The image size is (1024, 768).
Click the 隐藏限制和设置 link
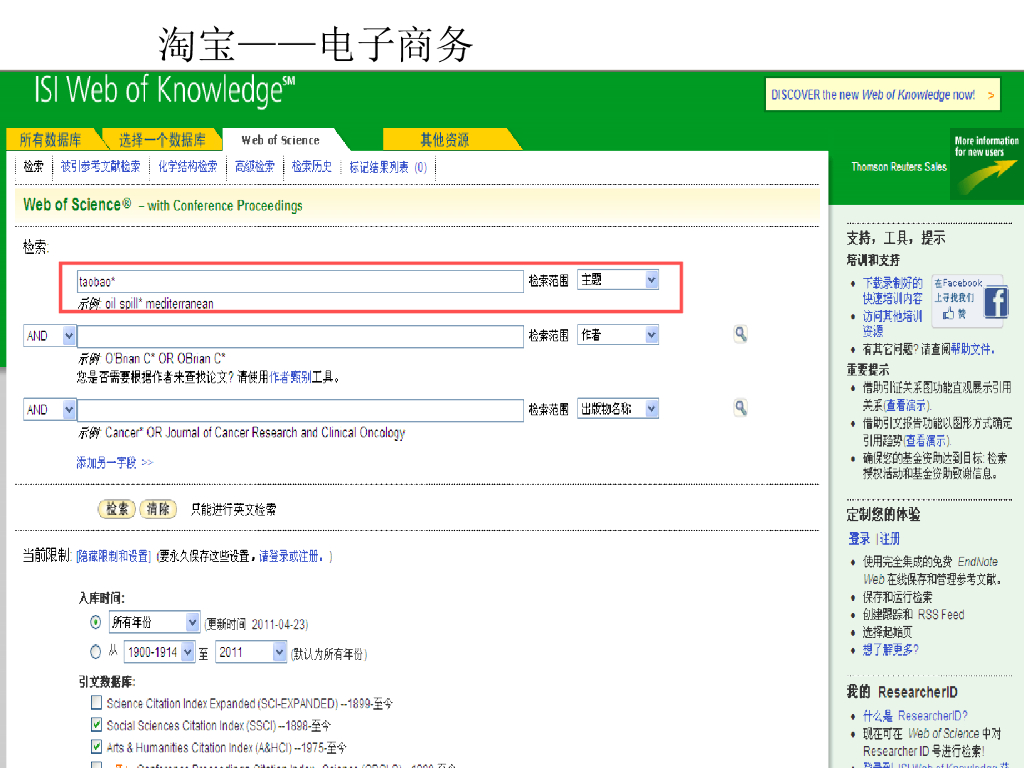tap(114, 556)
